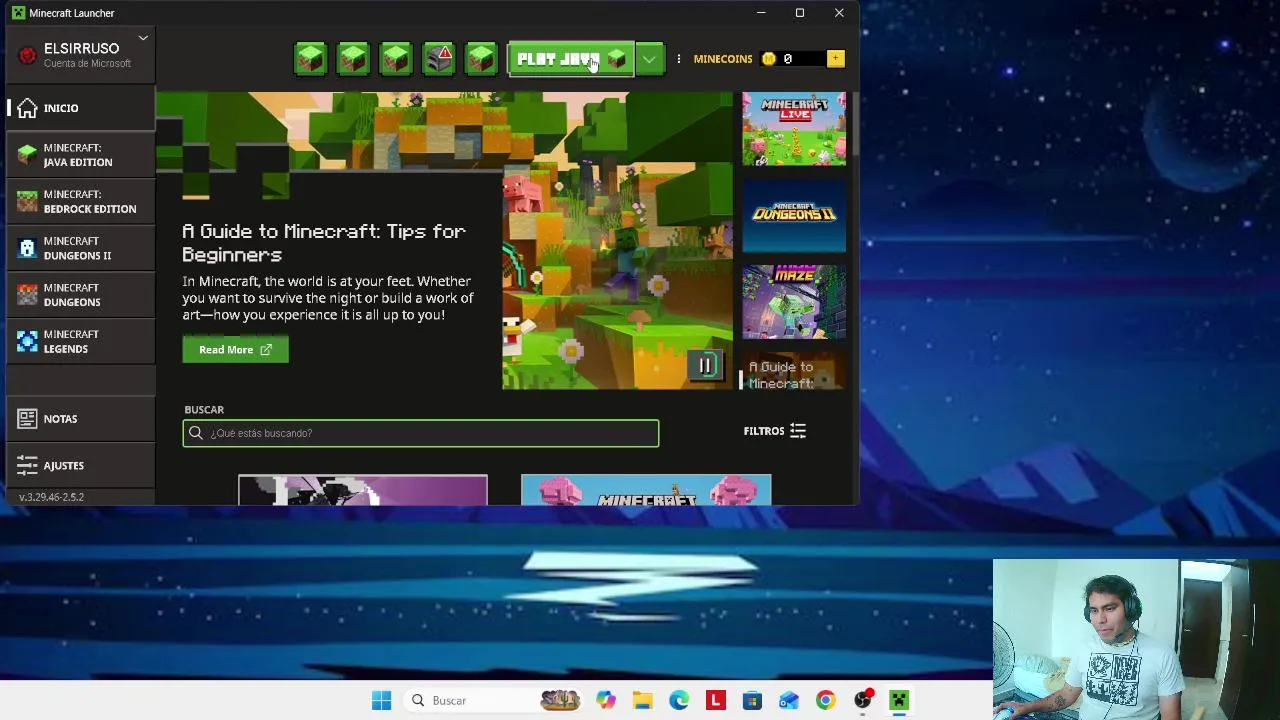Select the Maze carousel thumbnail
This screenshot has width=1280, height=720.
pos(794,302)
